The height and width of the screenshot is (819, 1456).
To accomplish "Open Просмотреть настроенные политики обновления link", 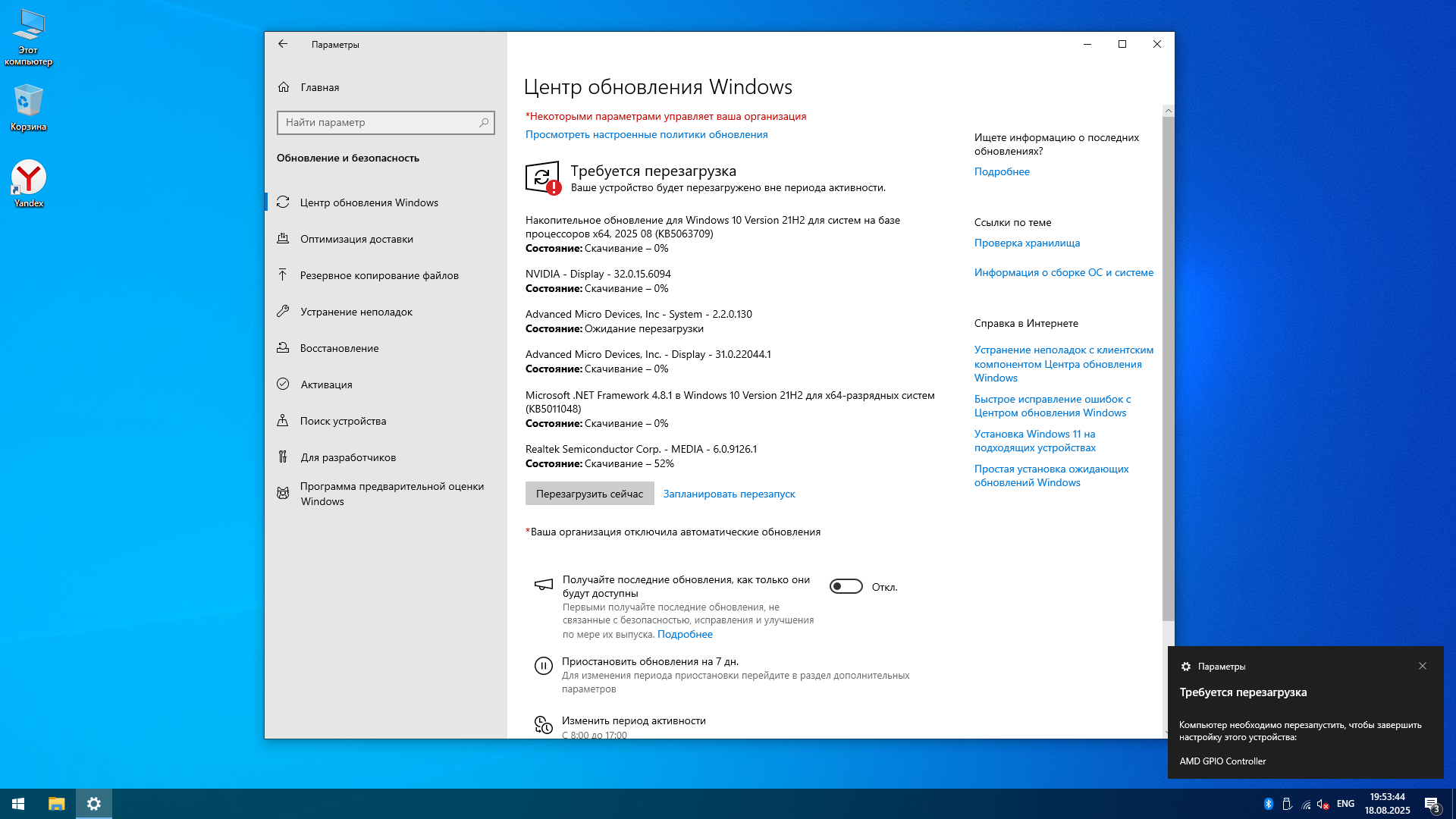I will click(646, 134).
